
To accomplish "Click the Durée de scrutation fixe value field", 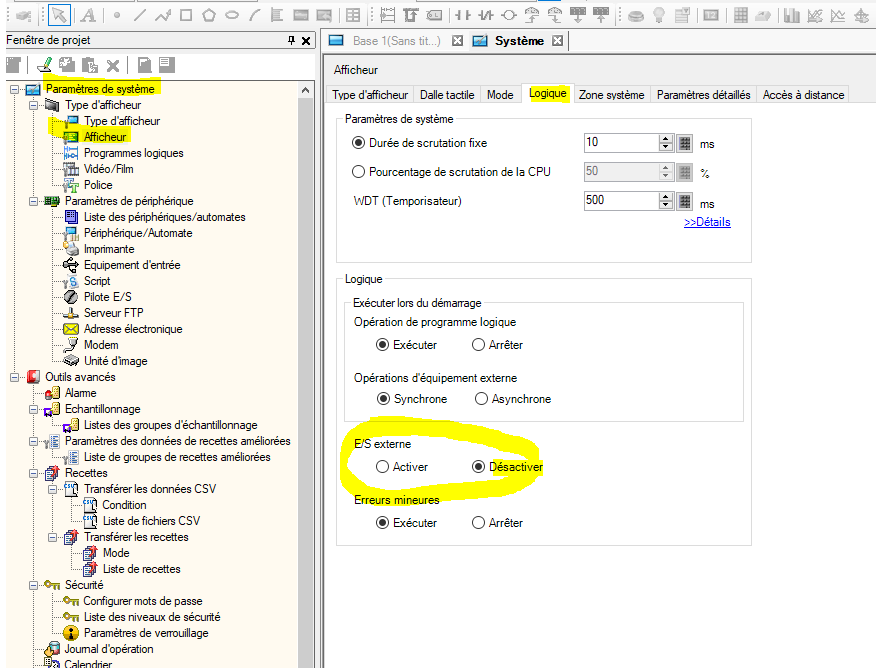I will pyautogui.click(x=620, y=143).
